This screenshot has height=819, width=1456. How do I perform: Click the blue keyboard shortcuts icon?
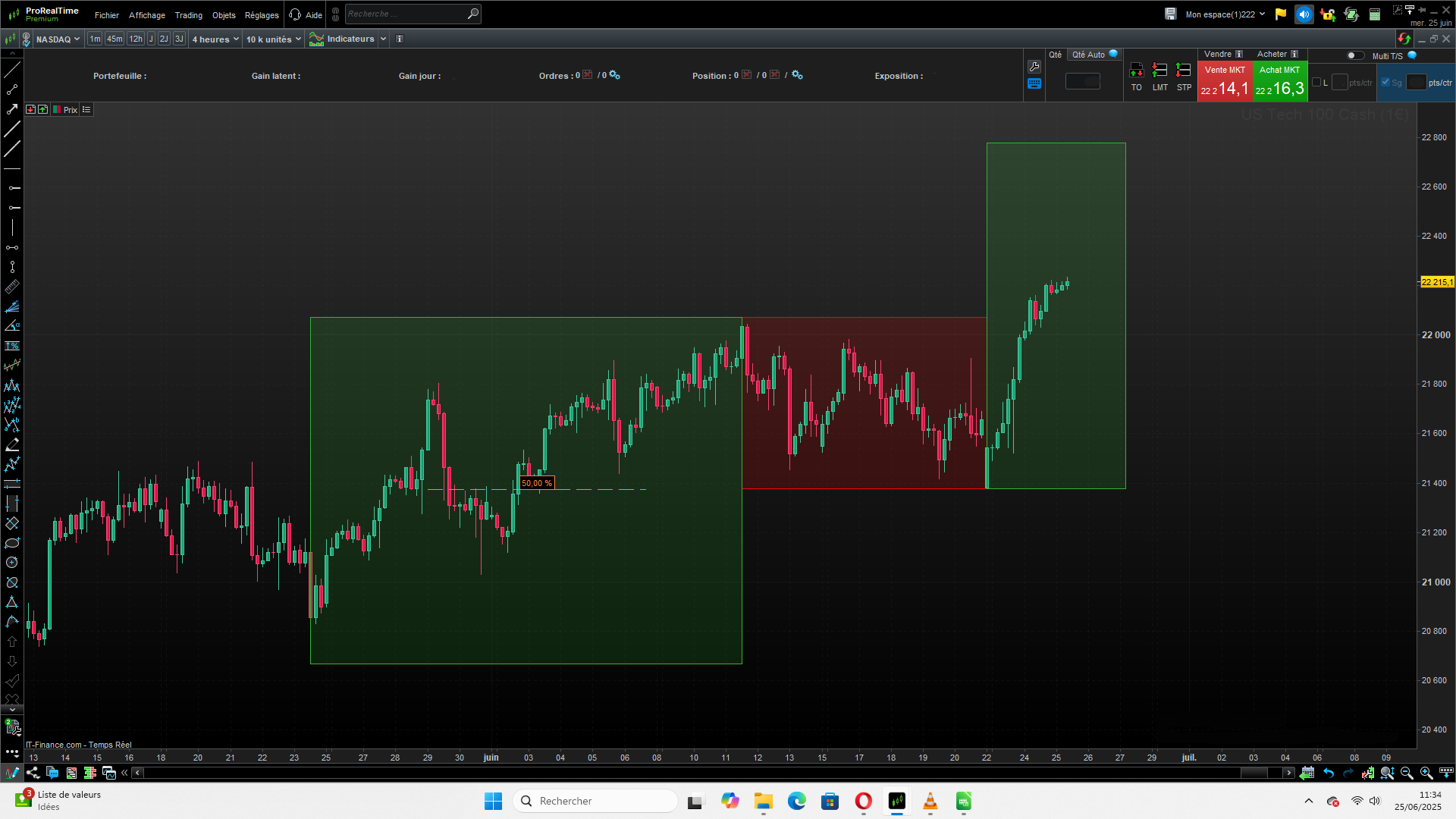1034,83
